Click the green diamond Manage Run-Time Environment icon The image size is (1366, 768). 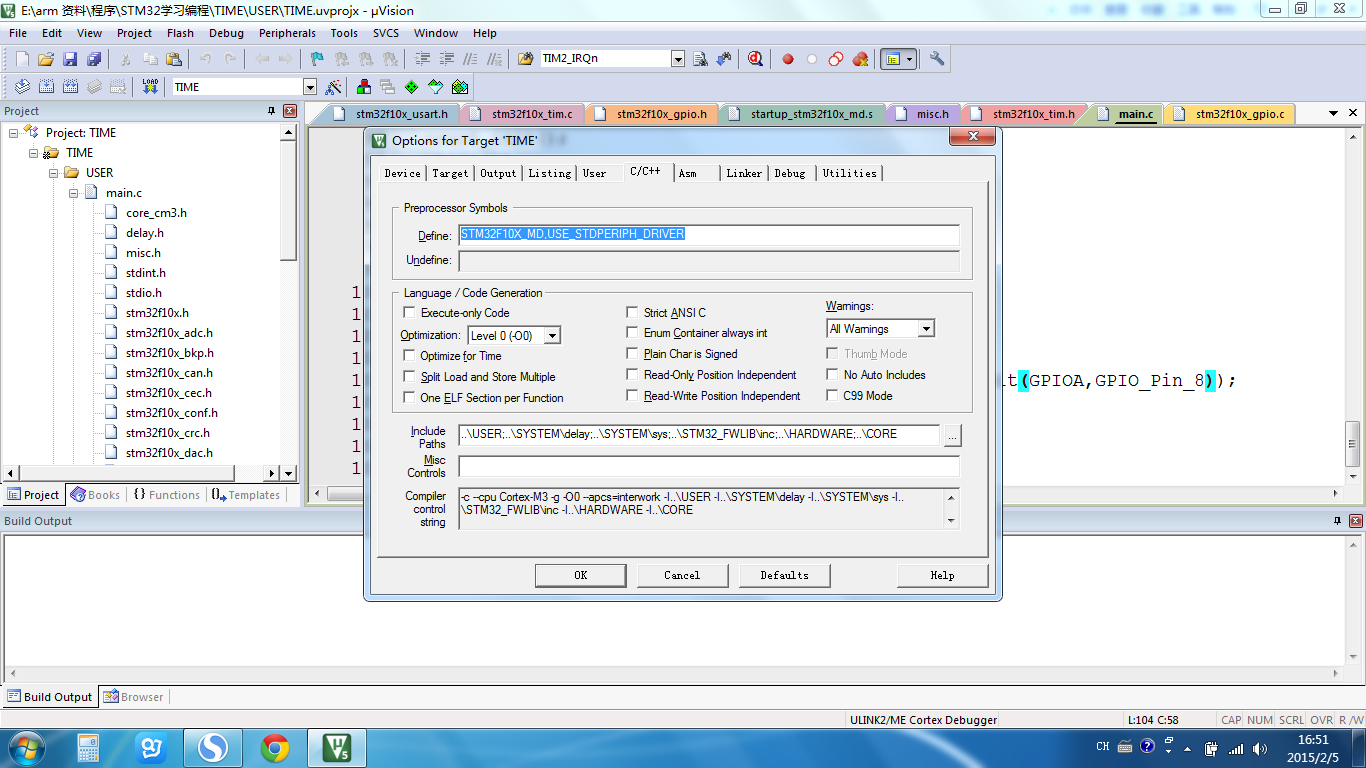pyautogui.click(x=411, y=87)
